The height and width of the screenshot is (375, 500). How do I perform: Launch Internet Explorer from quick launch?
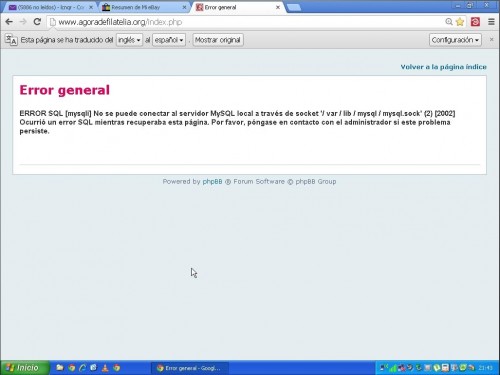pos(82,368)
